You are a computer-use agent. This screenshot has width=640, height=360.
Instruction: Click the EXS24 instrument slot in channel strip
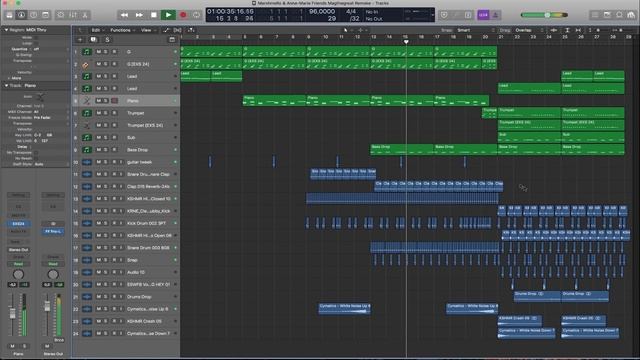[x=18, y=224]
